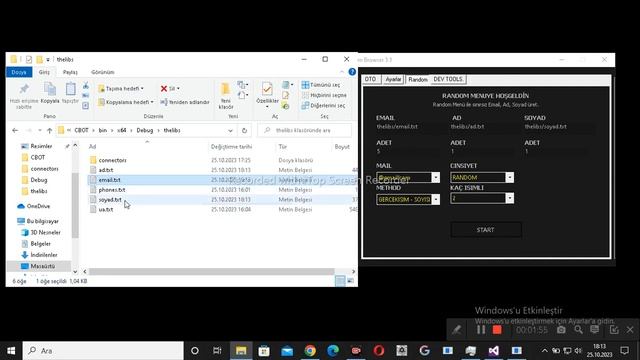Open Google Chrome from the taskbar
640x360 pixels.
pyautogui.click(x=310, y=351)
